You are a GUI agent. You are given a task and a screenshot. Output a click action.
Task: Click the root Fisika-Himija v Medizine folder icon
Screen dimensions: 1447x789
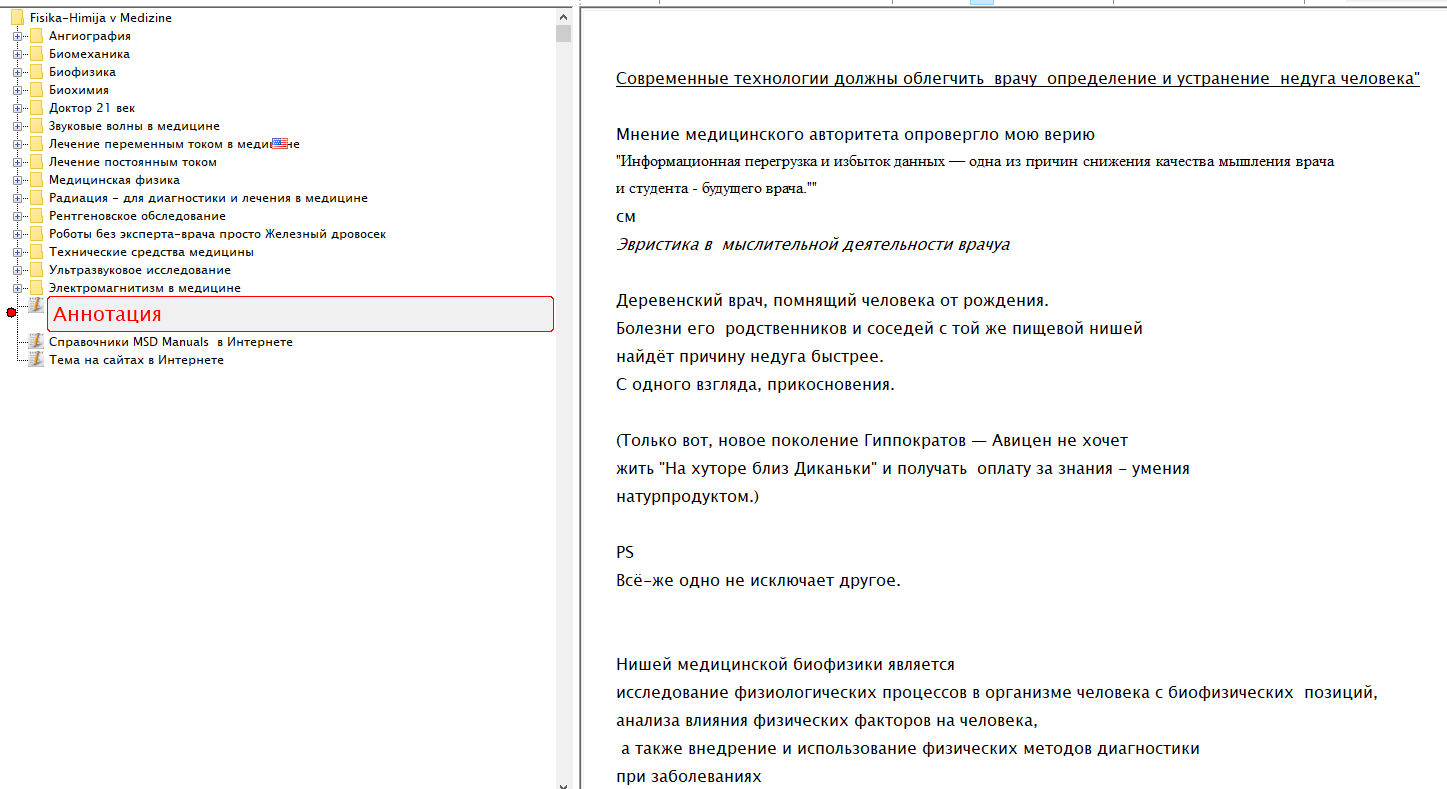[x=17, y=18]
